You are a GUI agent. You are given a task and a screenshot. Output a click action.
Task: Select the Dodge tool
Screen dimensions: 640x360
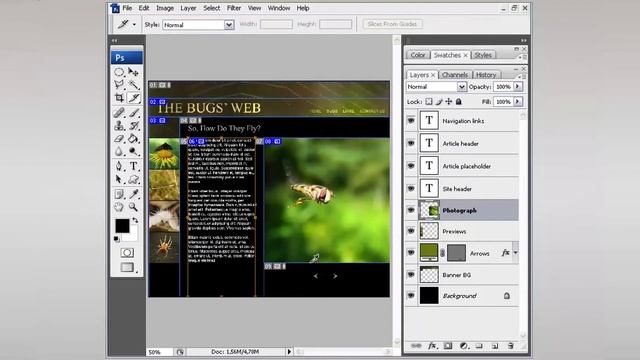pos(133,151)
